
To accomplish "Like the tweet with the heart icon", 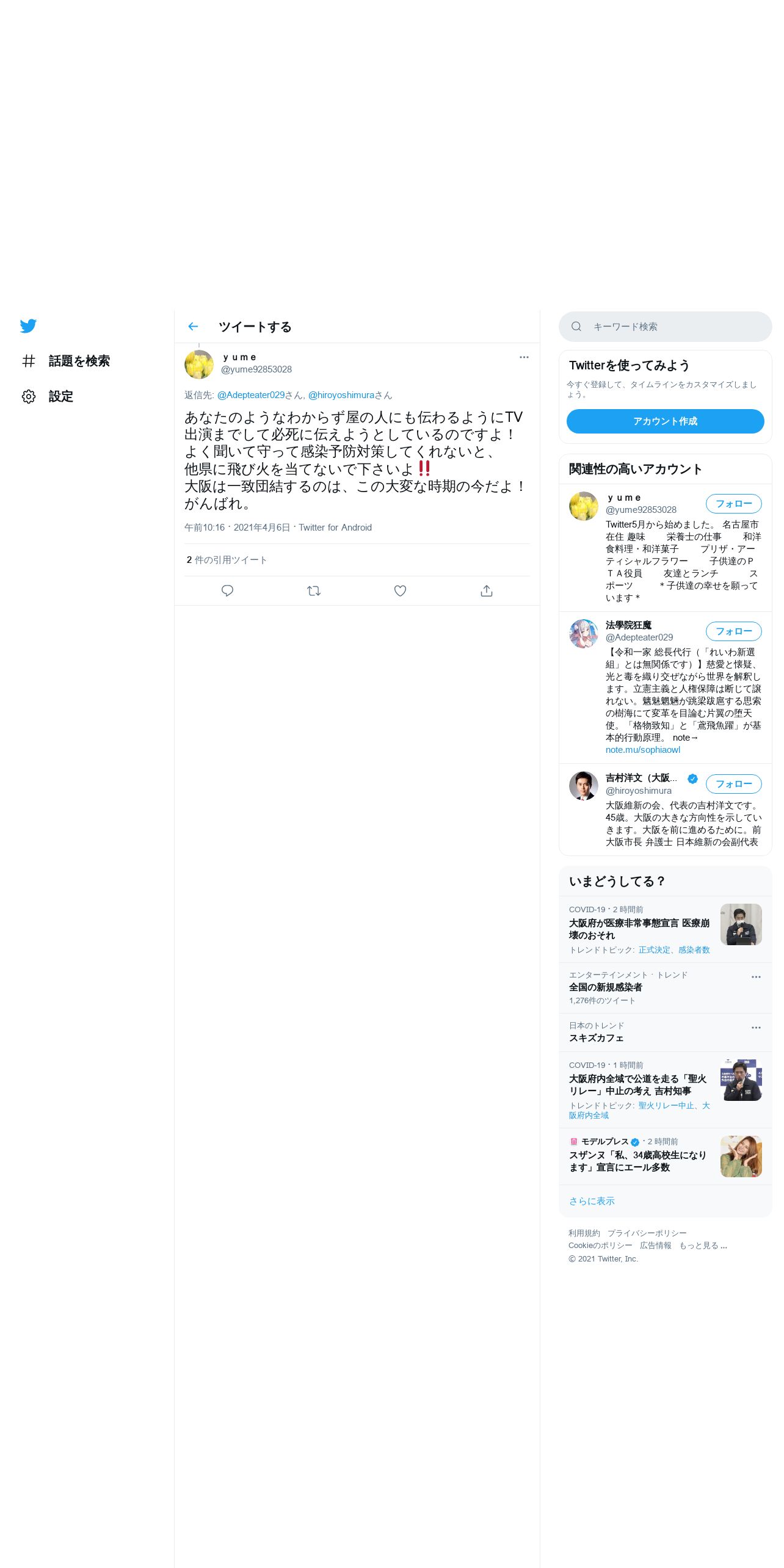I will [400, 590].
